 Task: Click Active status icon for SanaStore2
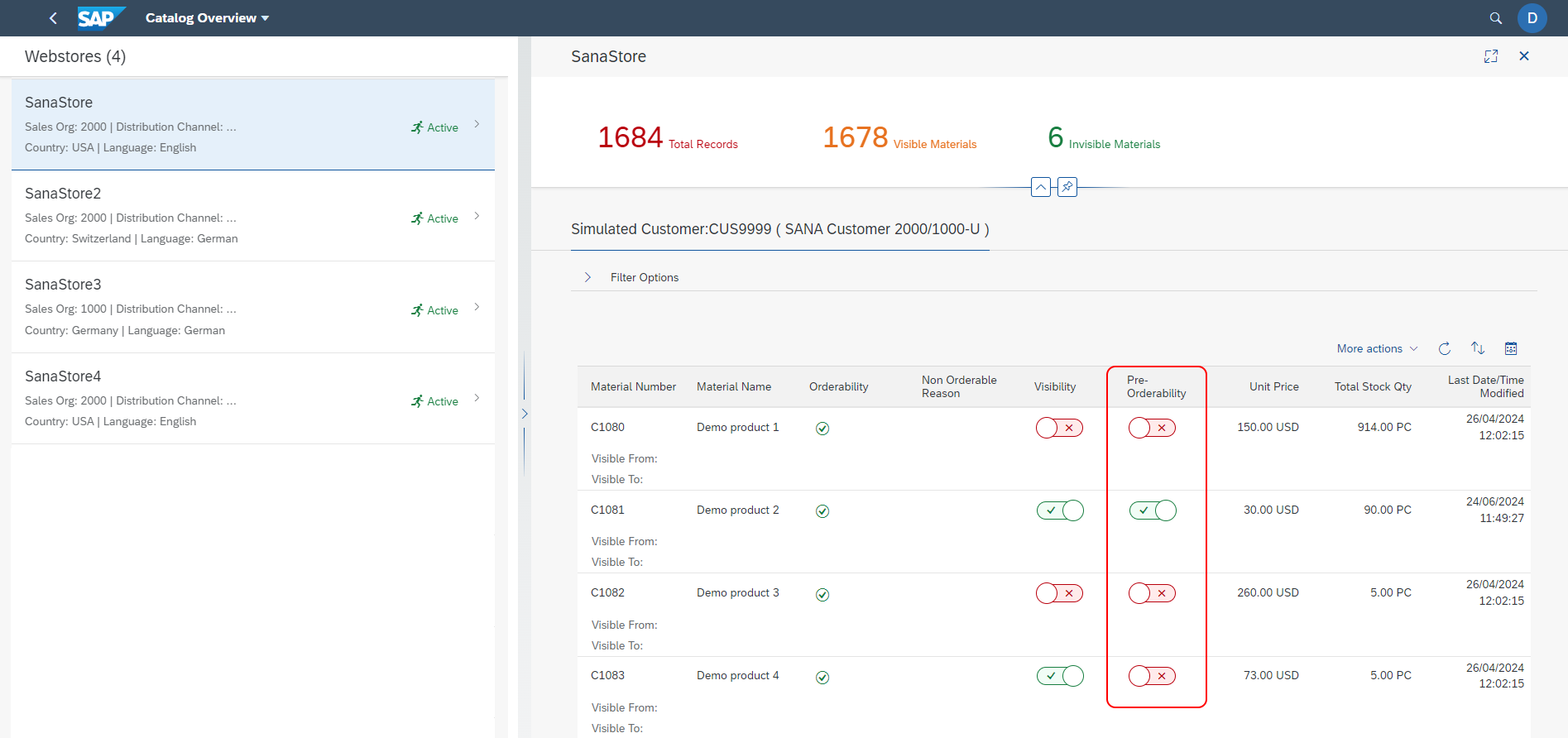click(417, 218)
